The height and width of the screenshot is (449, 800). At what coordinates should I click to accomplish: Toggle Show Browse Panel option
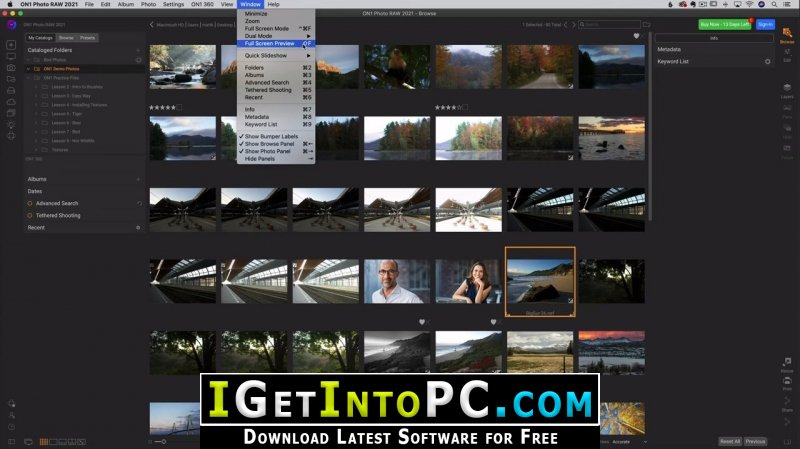click(x=269, y=144)
